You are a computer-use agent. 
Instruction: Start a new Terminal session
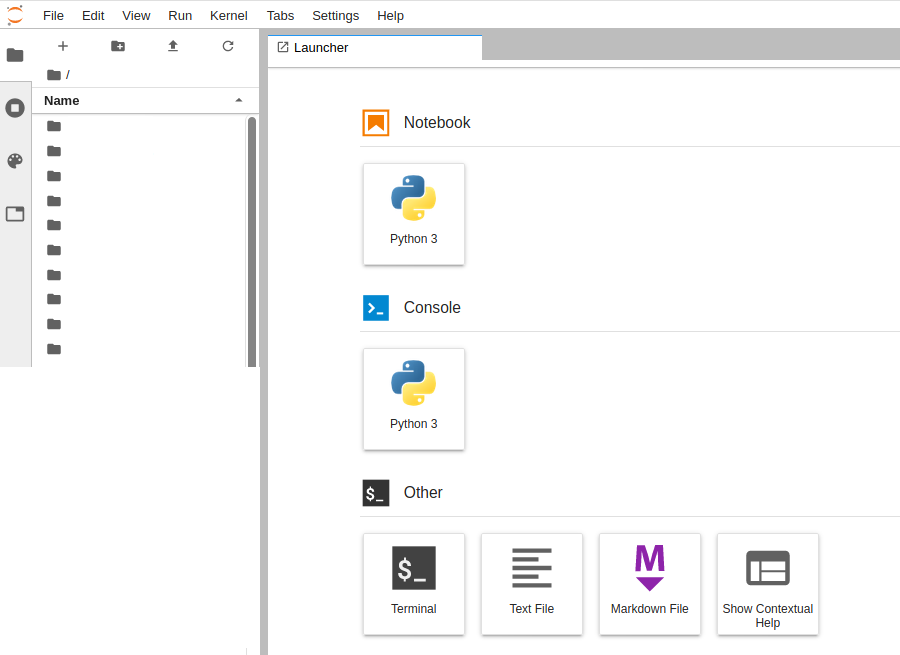pos(414,584)
